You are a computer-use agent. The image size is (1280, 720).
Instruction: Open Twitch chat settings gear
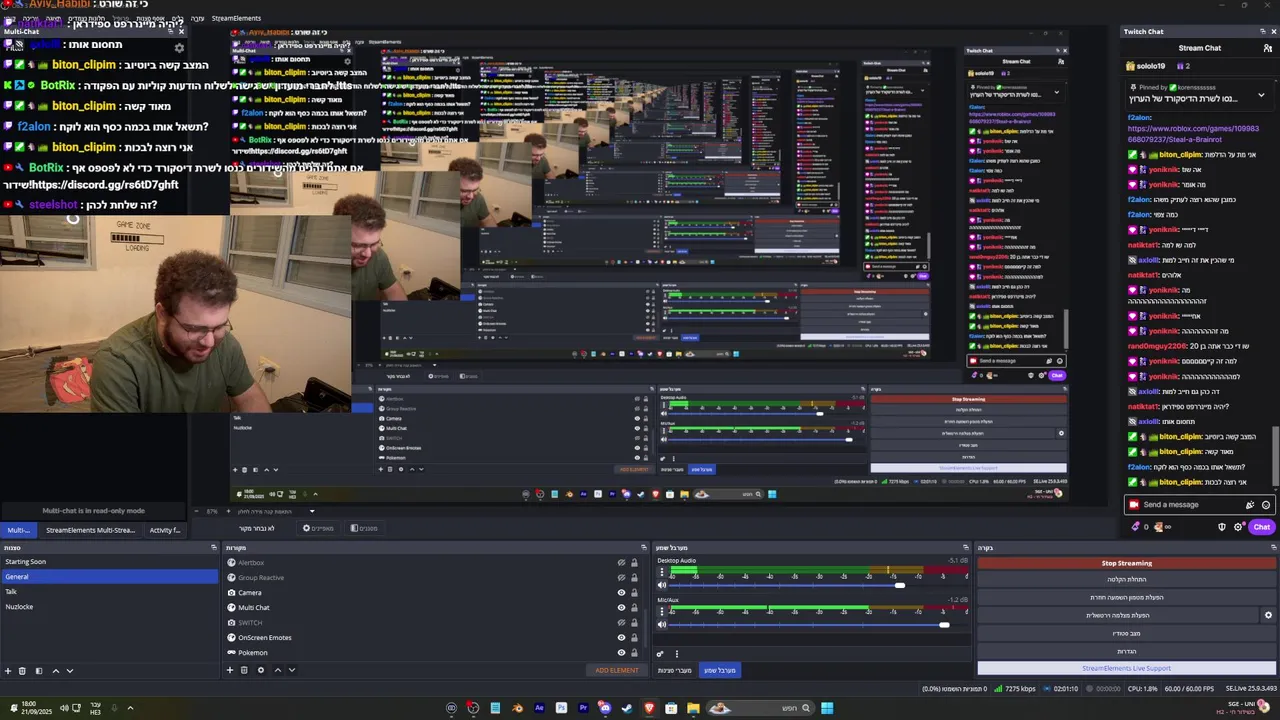(x=1239, y=527)
